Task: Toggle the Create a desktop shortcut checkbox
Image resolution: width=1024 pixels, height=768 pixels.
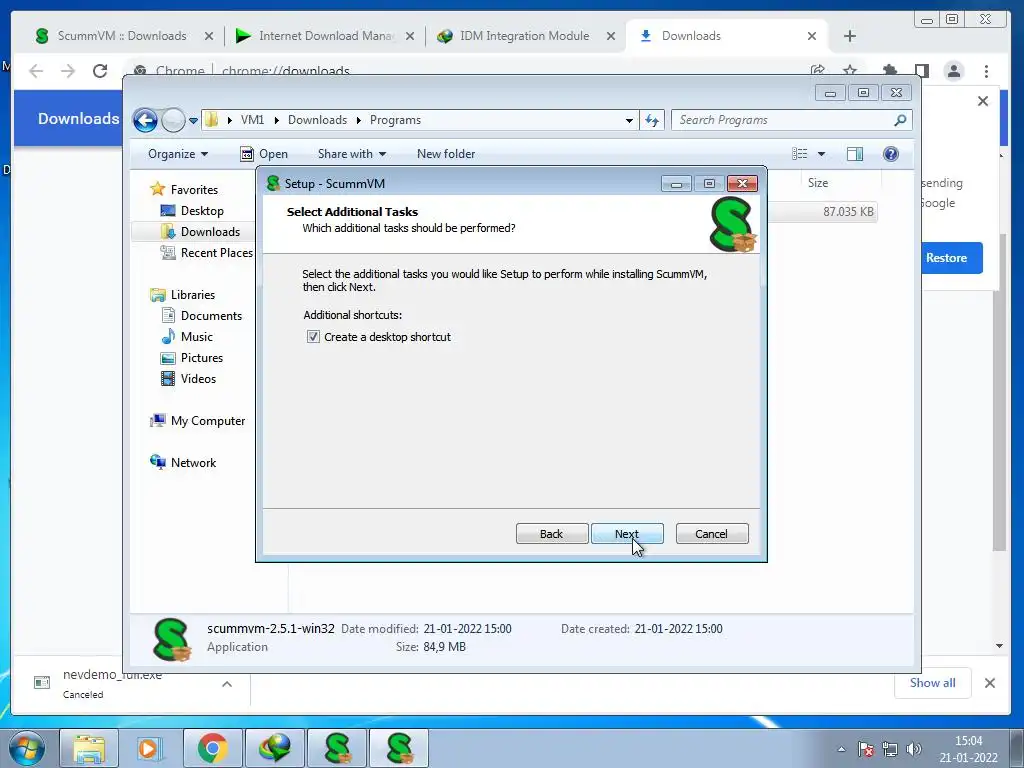Action: pyautogui.click(x=313, y=337)
